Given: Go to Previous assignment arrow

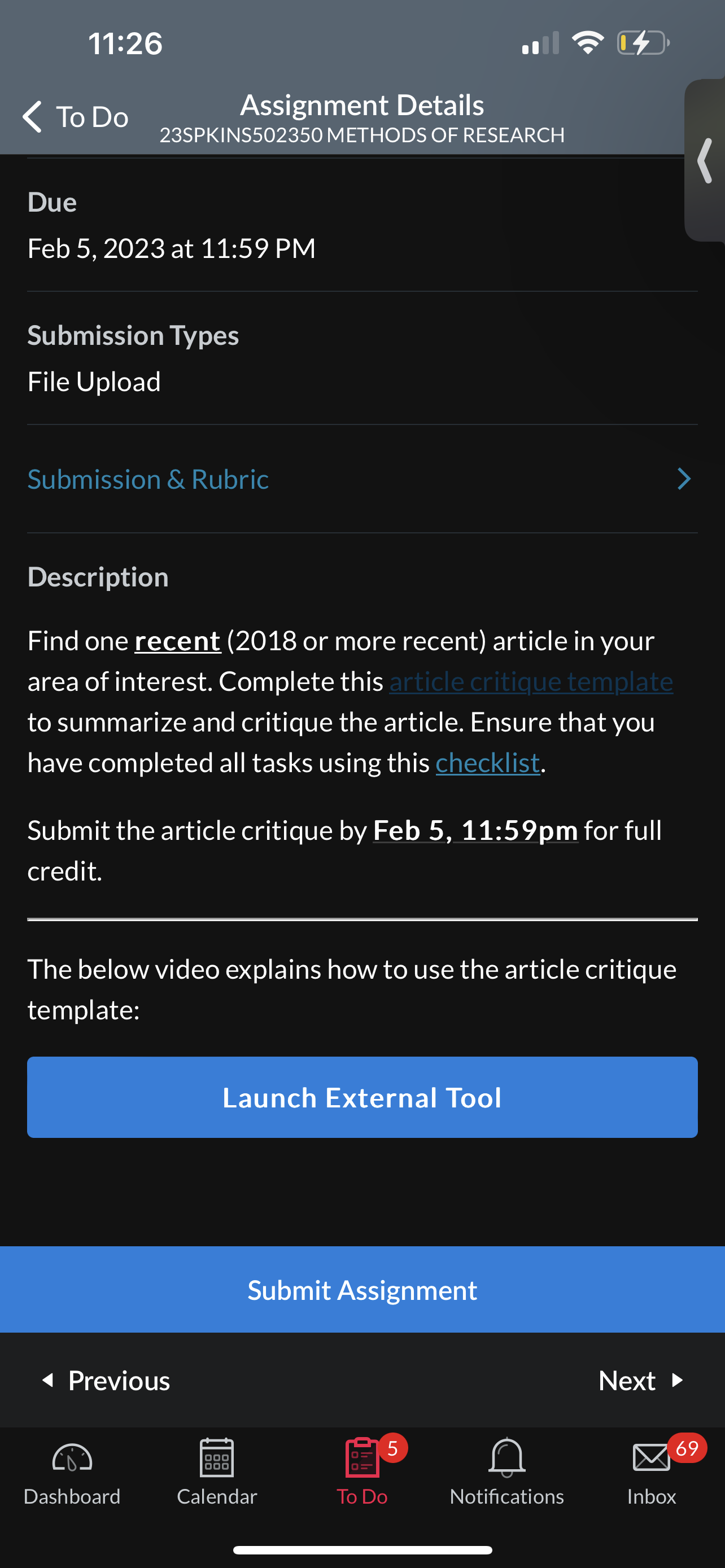Looking at the screenshot, I should [x=48, y=1381].
